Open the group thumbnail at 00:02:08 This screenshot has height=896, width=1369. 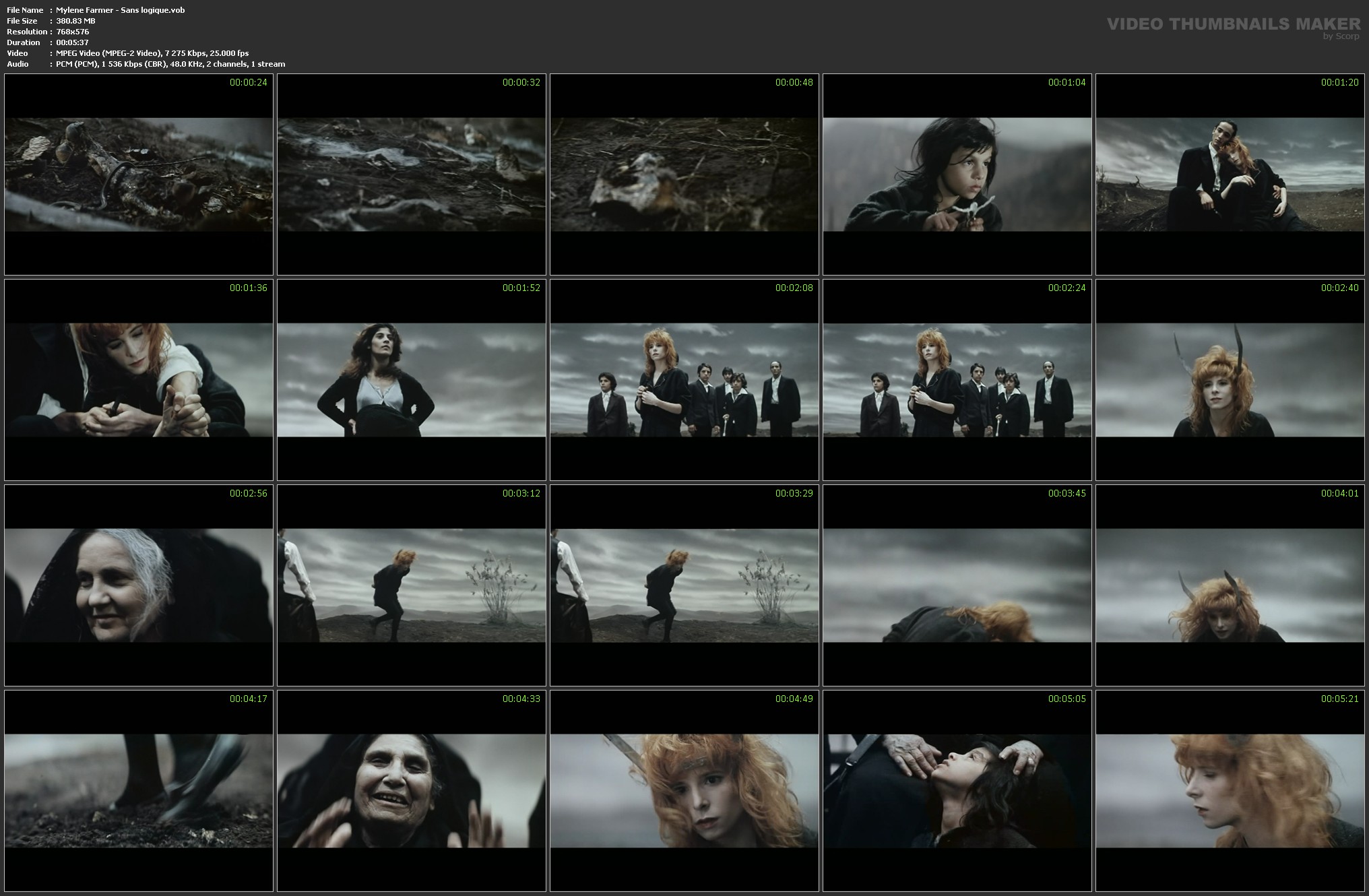point(684,380)
